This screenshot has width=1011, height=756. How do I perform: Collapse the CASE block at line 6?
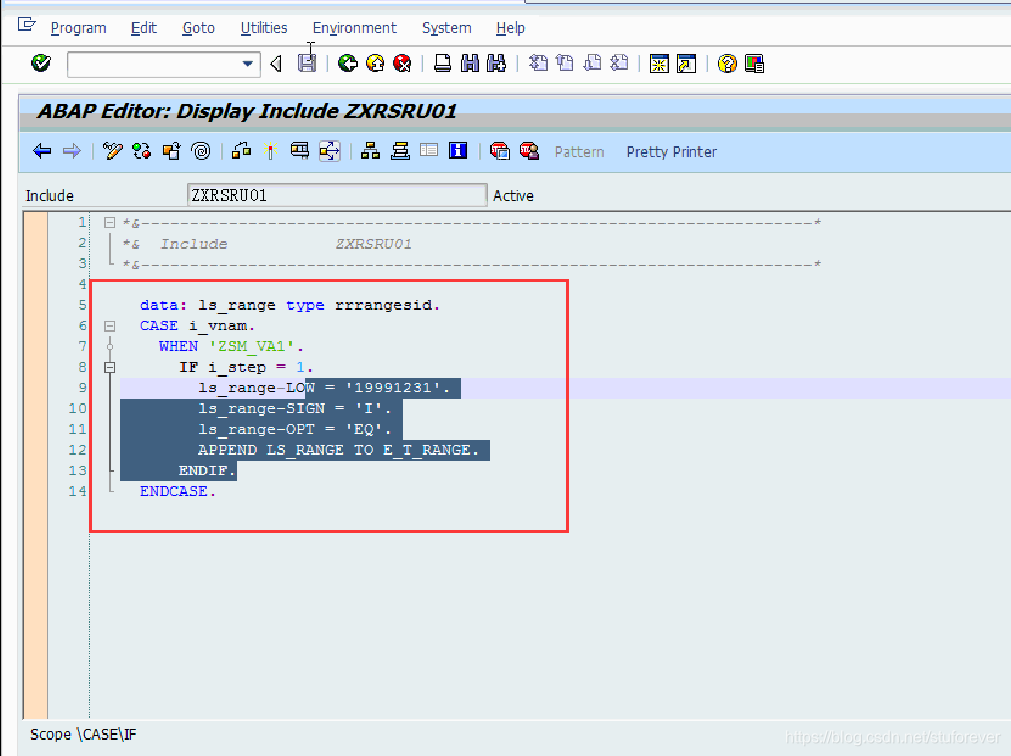pos(110,326)
